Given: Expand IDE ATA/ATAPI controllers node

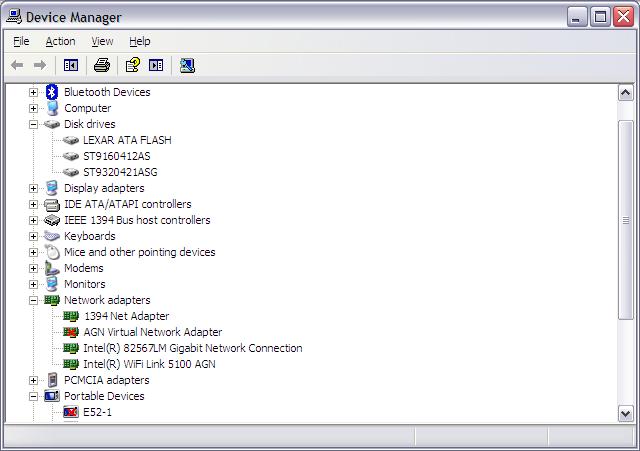Looking at the screenshot, I should 33,204.
